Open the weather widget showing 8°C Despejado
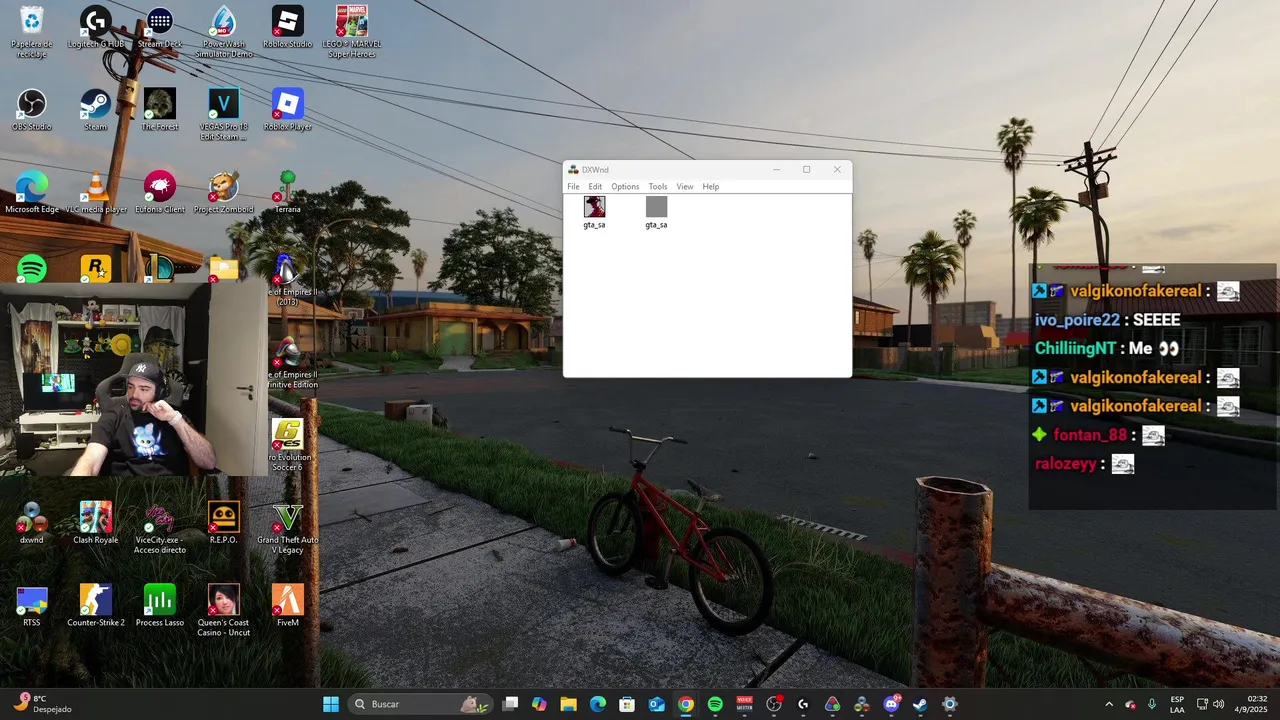Image resolution: width=1280 pixels, height=720 pixels. [40, 704]
